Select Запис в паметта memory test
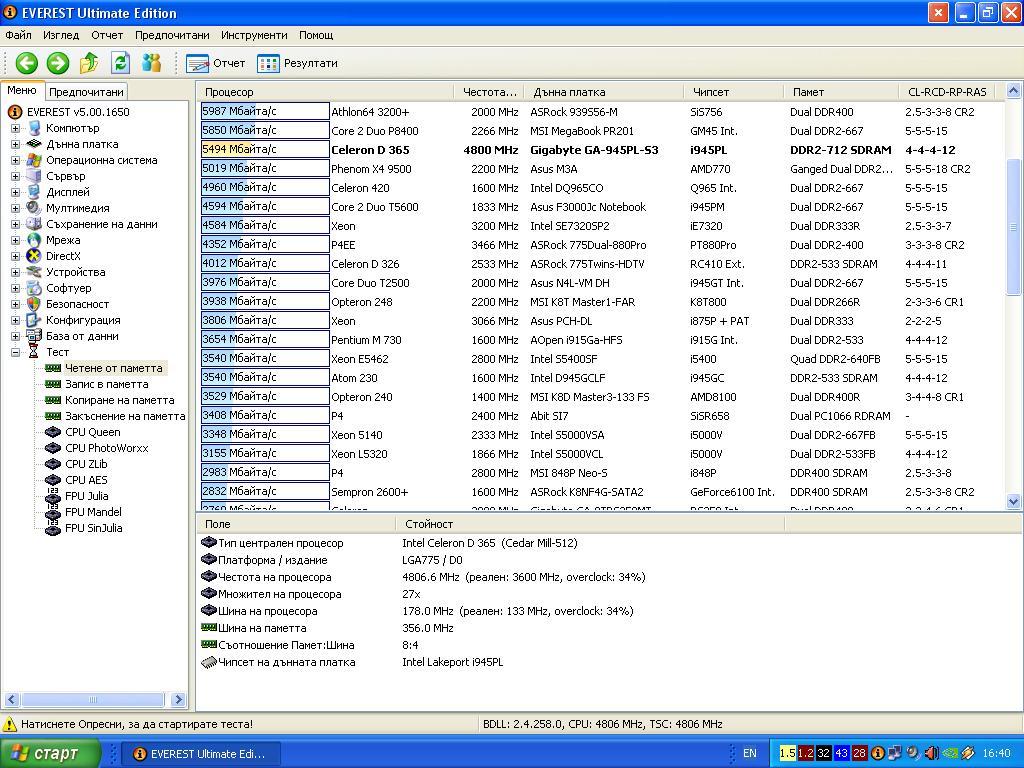The height and width of the screenshot is (768, 1024). 106,384
